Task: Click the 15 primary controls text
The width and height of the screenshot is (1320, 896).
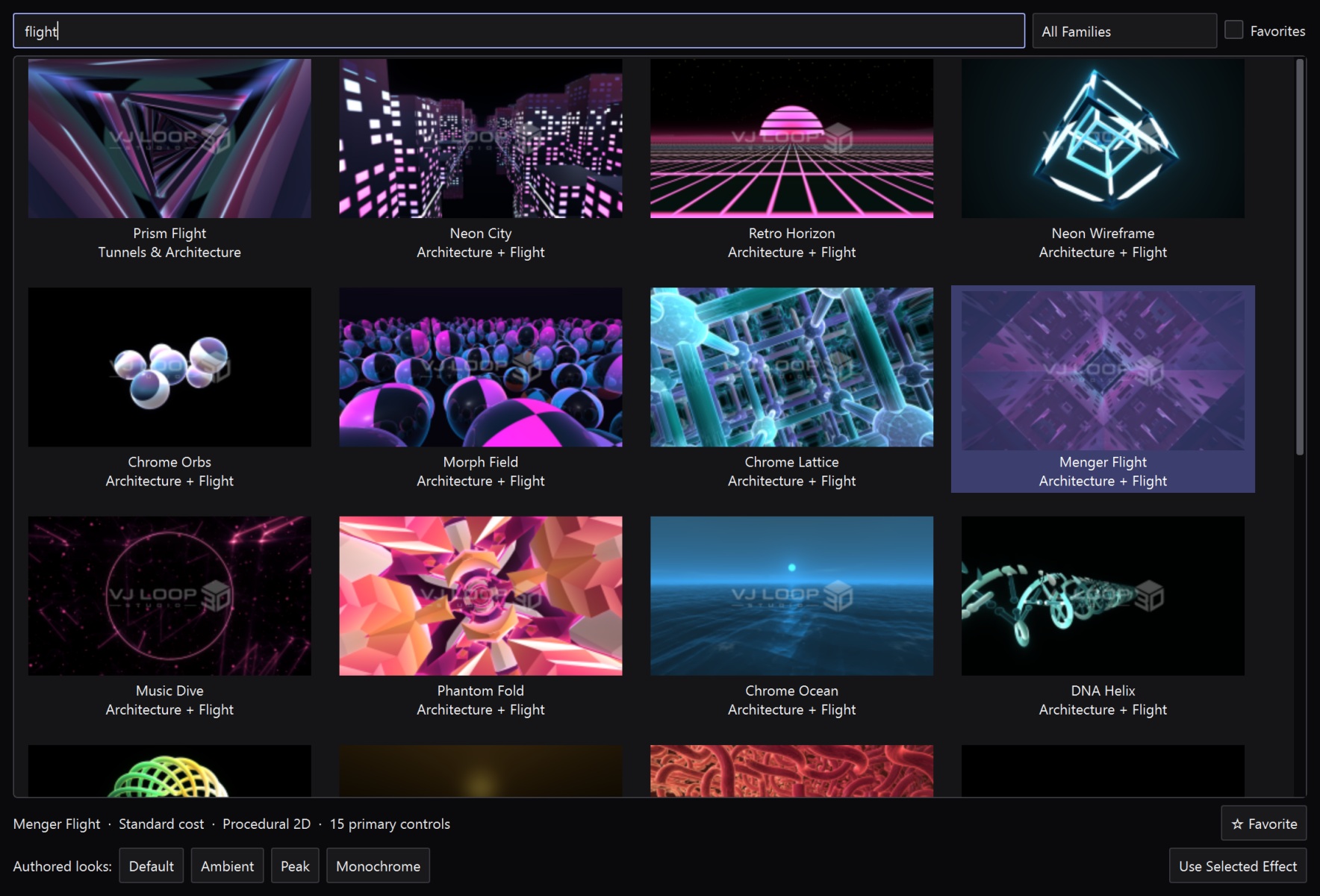Action: point(390,824)
